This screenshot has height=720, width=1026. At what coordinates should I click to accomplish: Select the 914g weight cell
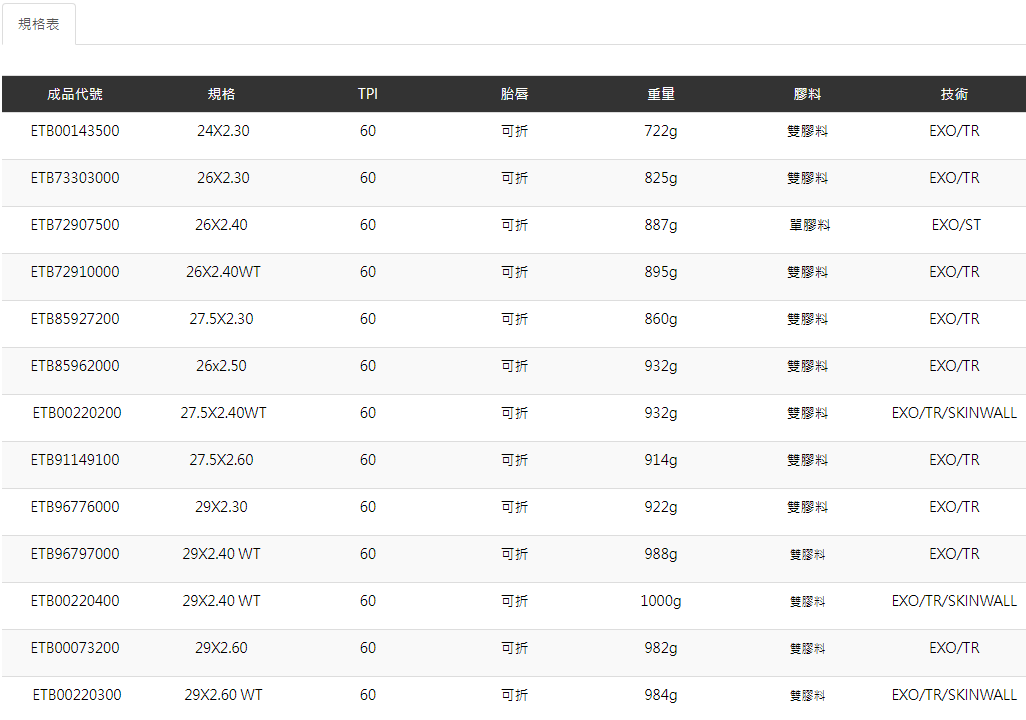coord(661,460)
